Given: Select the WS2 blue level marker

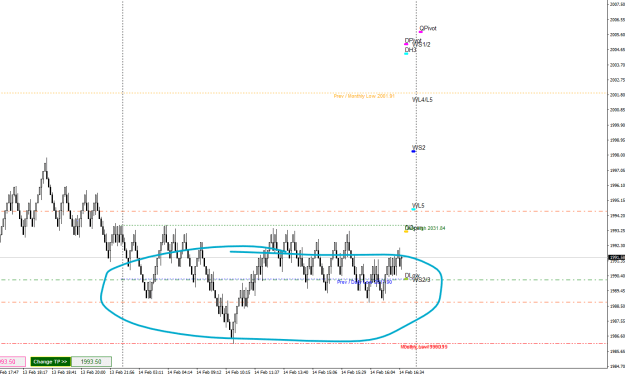Looking at the screenshot, I should click(x=413, y=151).
